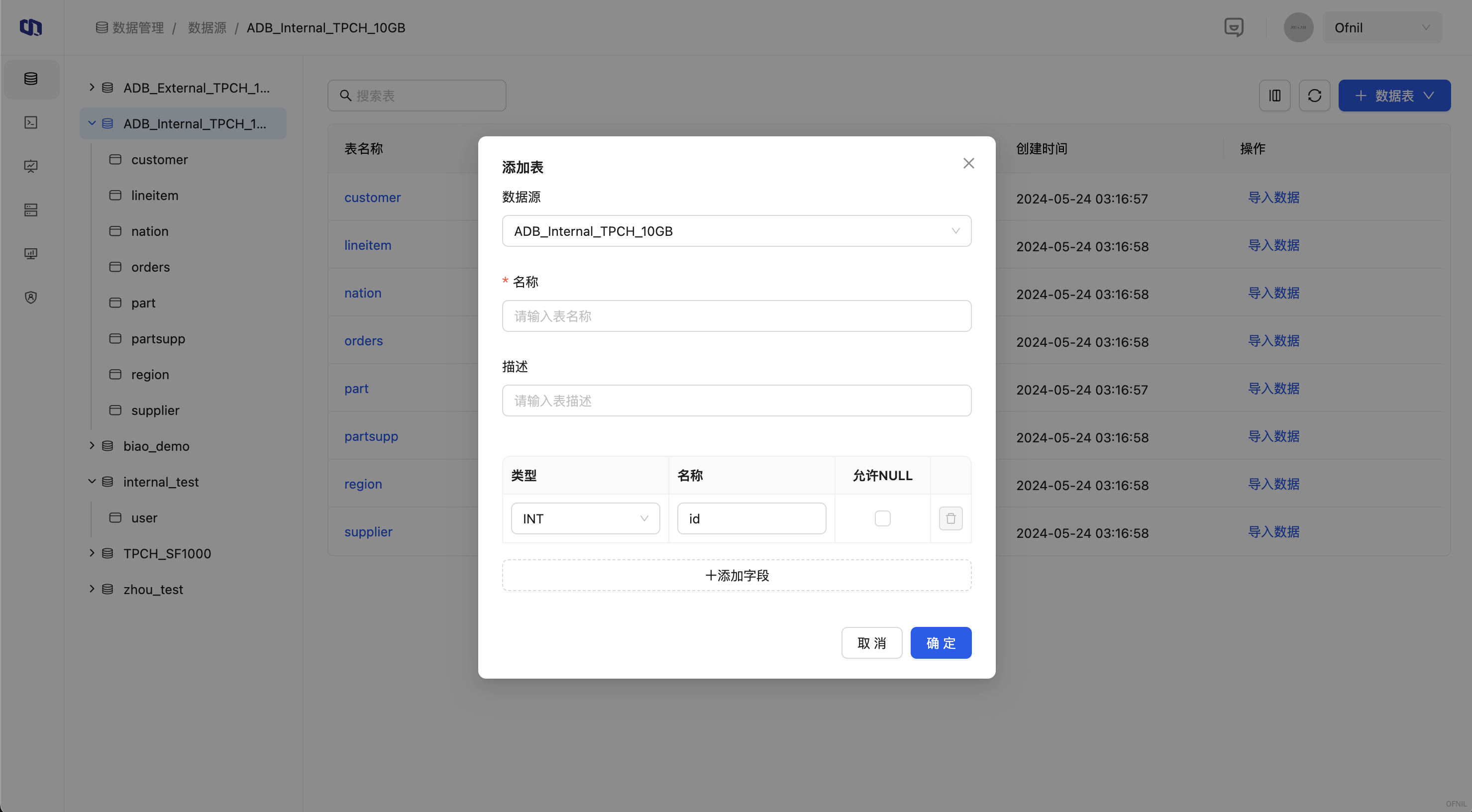Expand the zhou_test tree node
The width and height of the screenshot is (1472, 812).
[92, 589]
